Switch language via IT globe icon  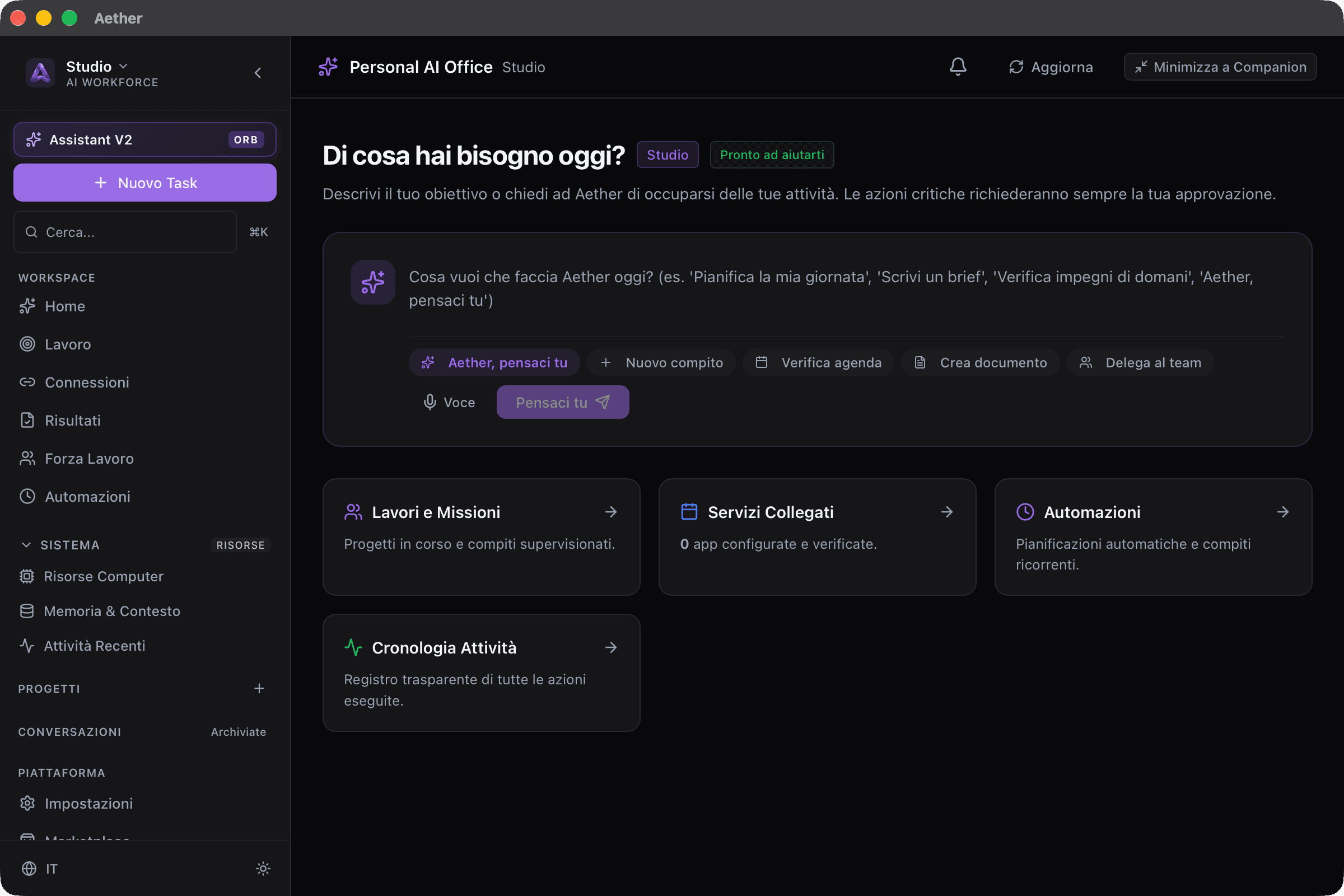29,869
